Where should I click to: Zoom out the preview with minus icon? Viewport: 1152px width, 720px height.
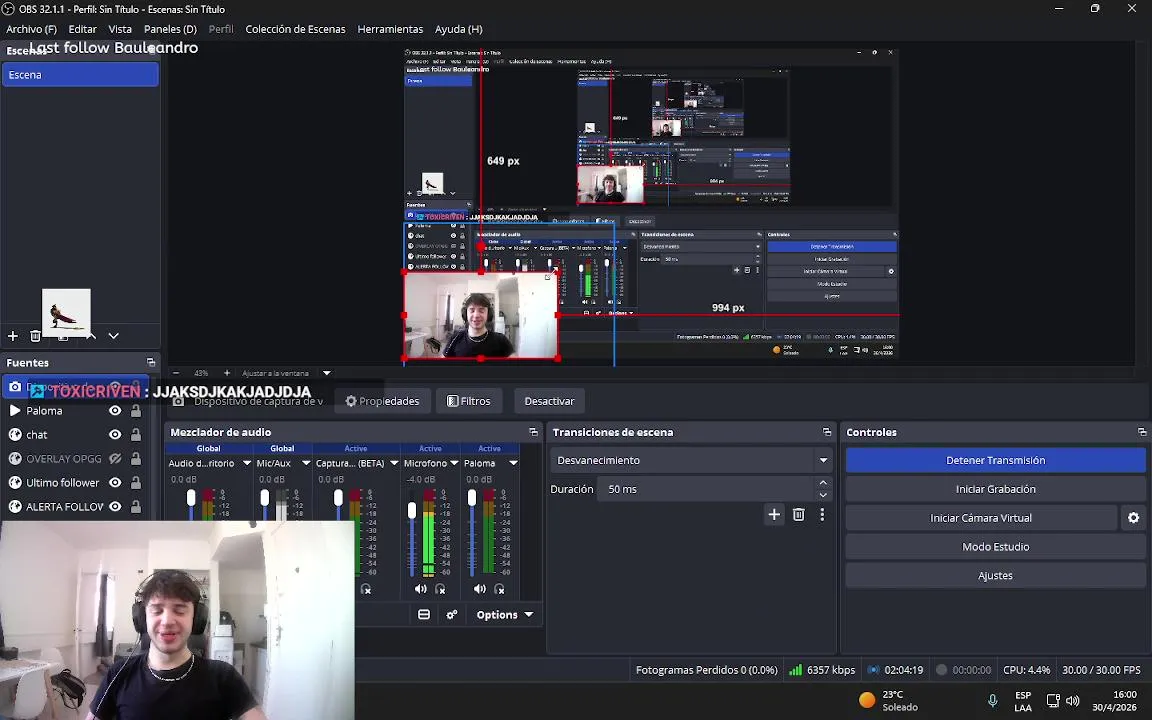pyautogui.click(x=176, y=373)
